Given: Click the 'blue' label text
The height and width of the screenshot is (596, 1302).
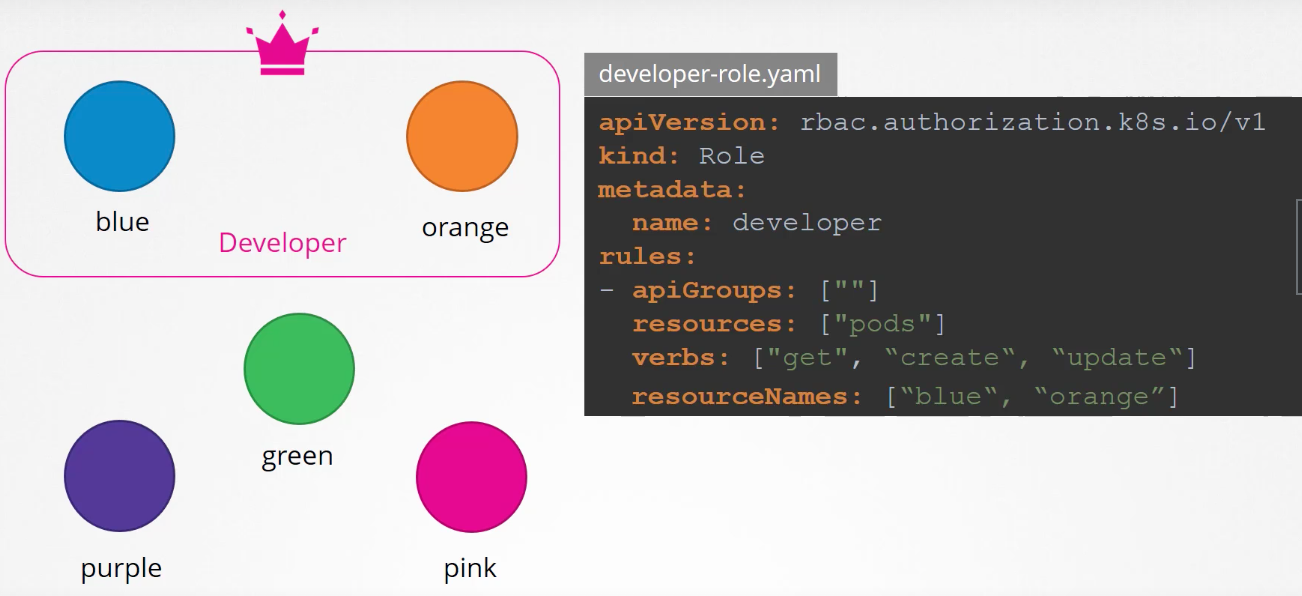Looking at the screenshot, I should pos(122,221).
